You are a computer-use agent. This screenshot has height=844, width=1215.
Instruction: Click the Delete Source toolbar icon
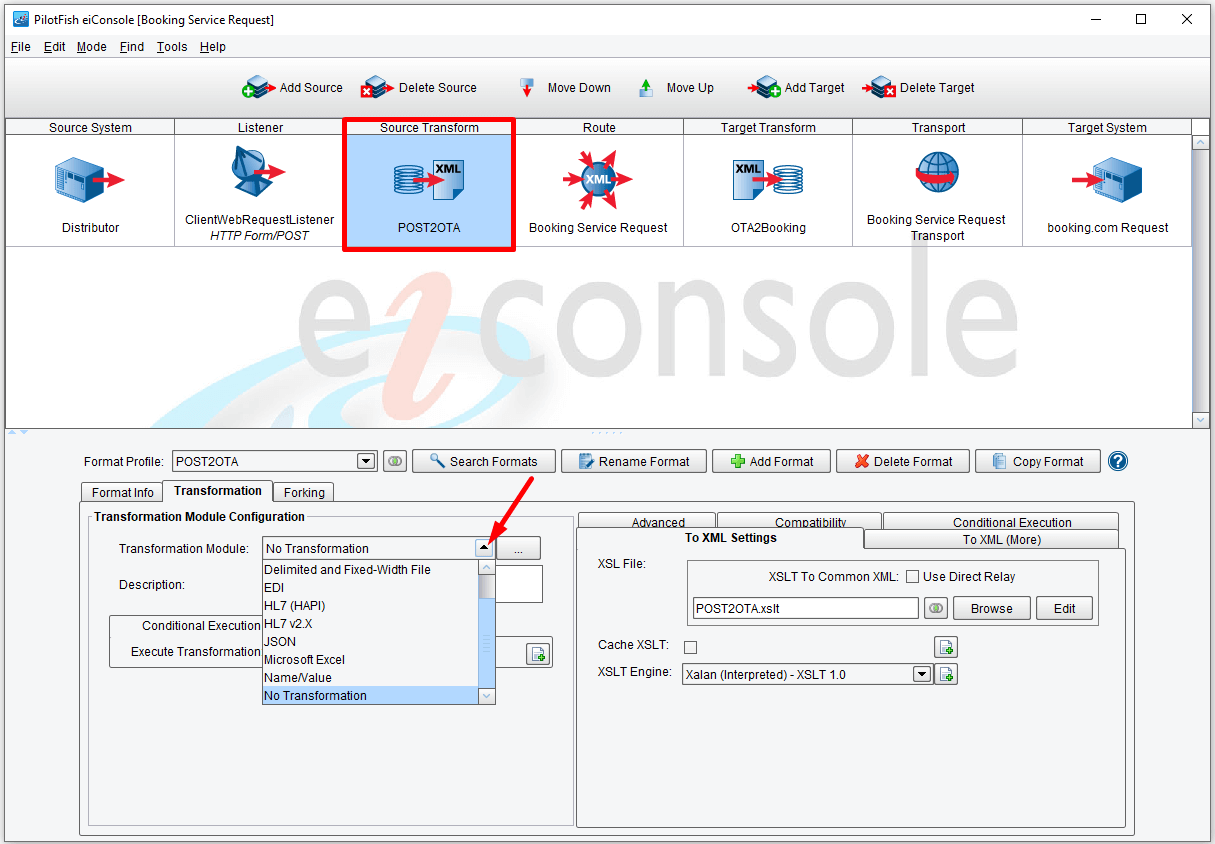(x=377, y=88)
